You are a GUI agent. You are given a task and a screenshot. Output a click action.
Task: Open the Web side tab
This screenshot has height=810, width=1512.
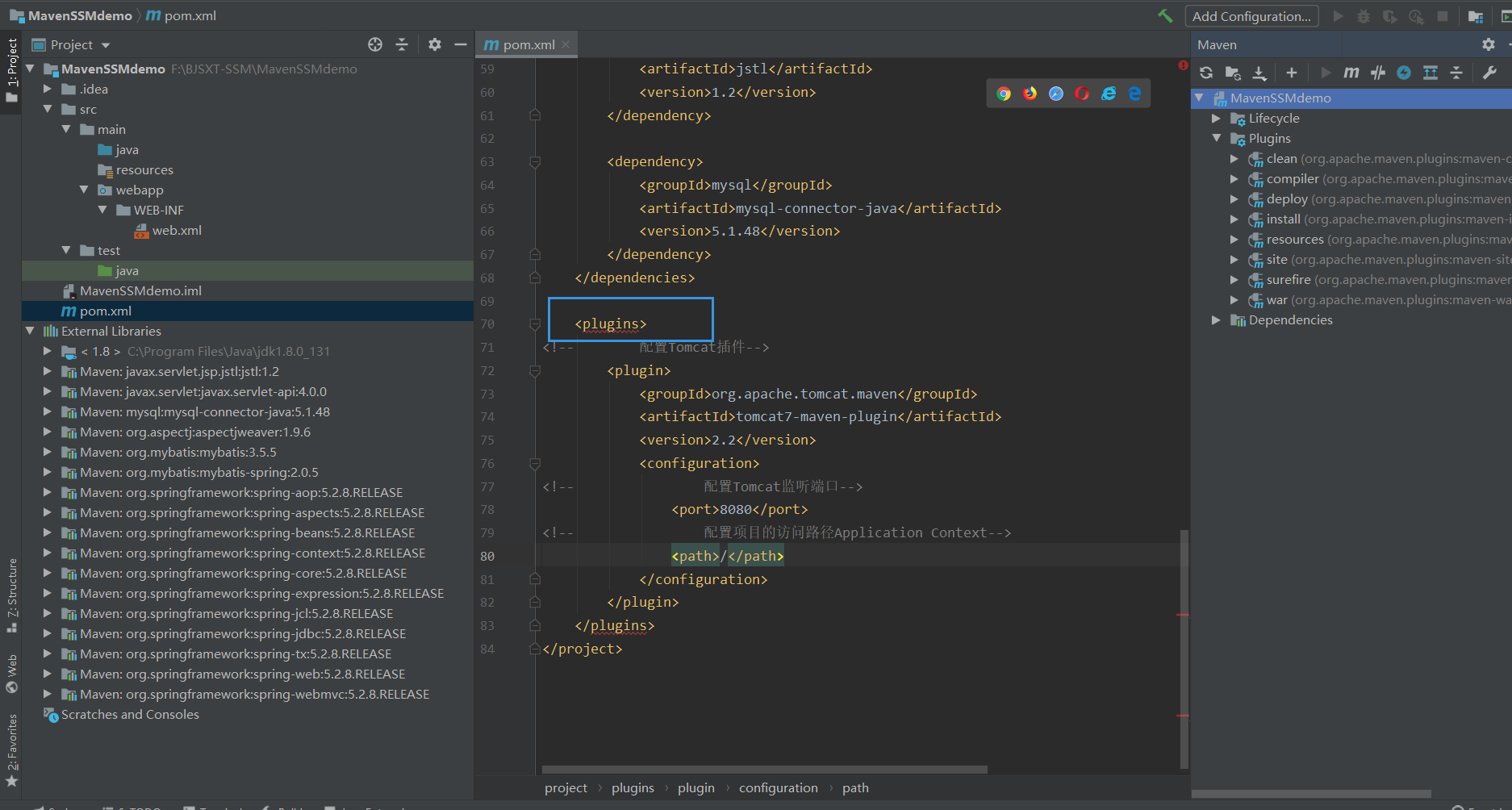[11, 674]
